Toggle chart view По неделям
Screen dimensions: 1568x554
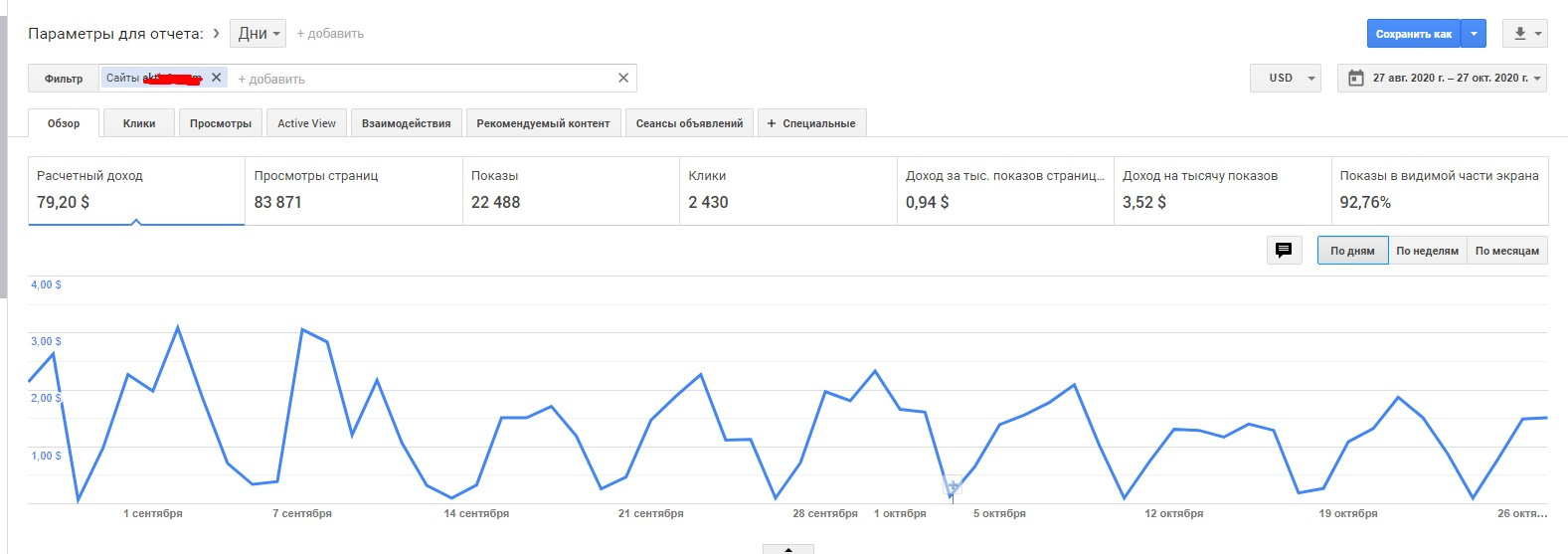point(1427,251)
